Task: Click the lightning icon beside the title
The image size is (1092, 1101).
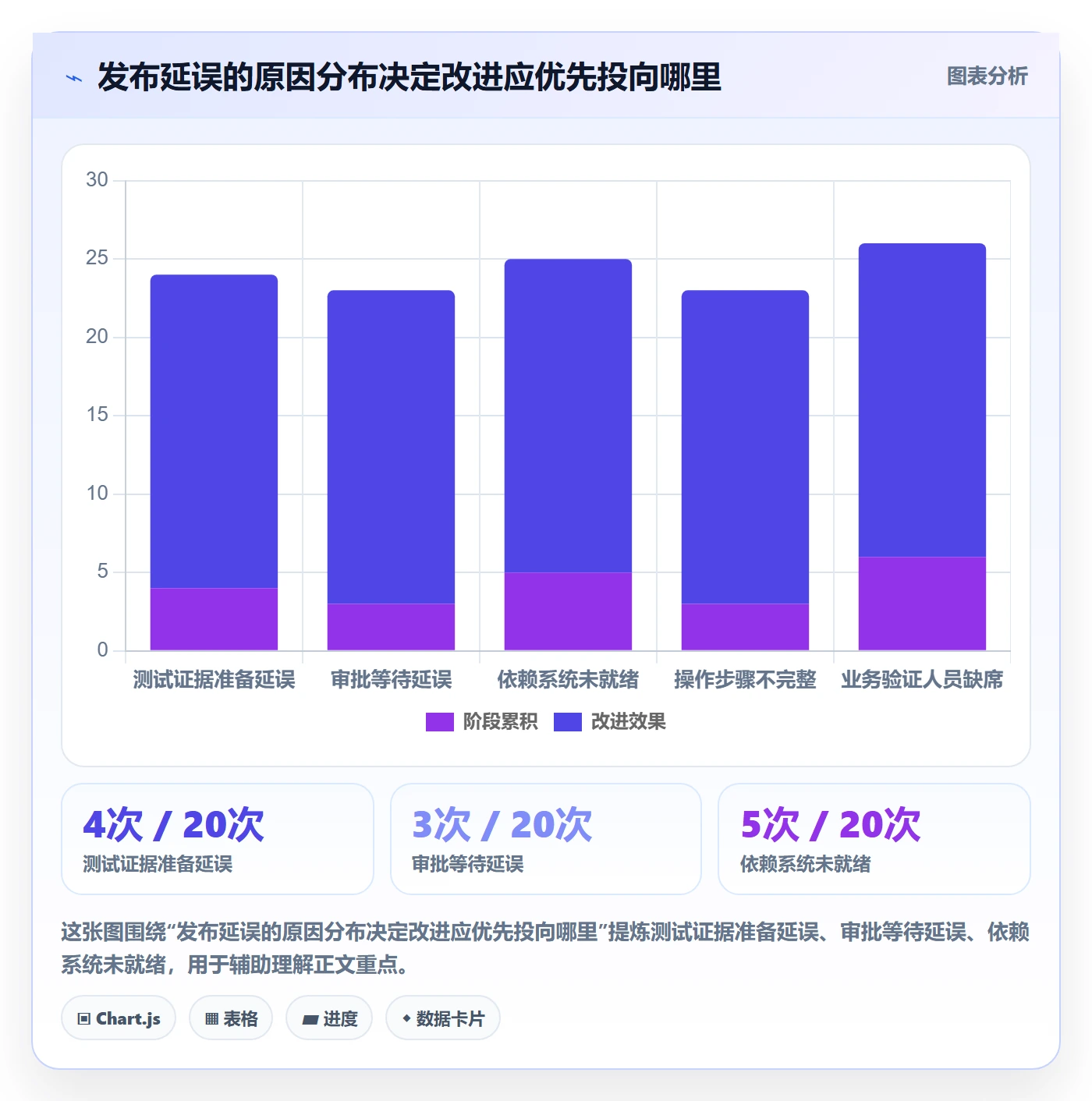Action: click(x=74, y=77)
